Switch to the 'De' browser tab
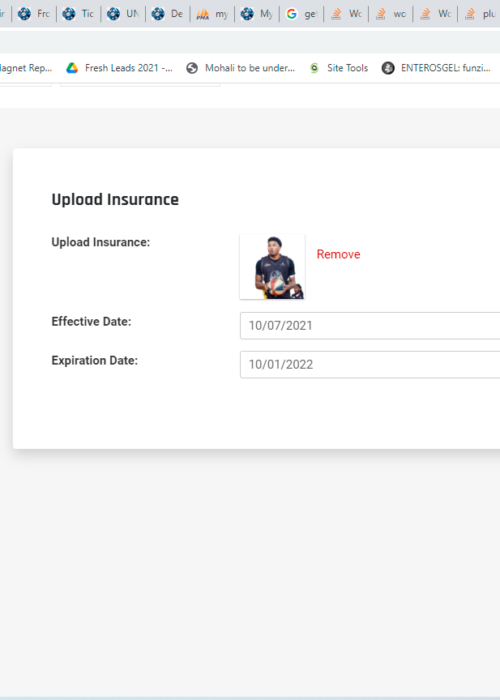Screen dimensions: 500x700 (x=168, y=14)
